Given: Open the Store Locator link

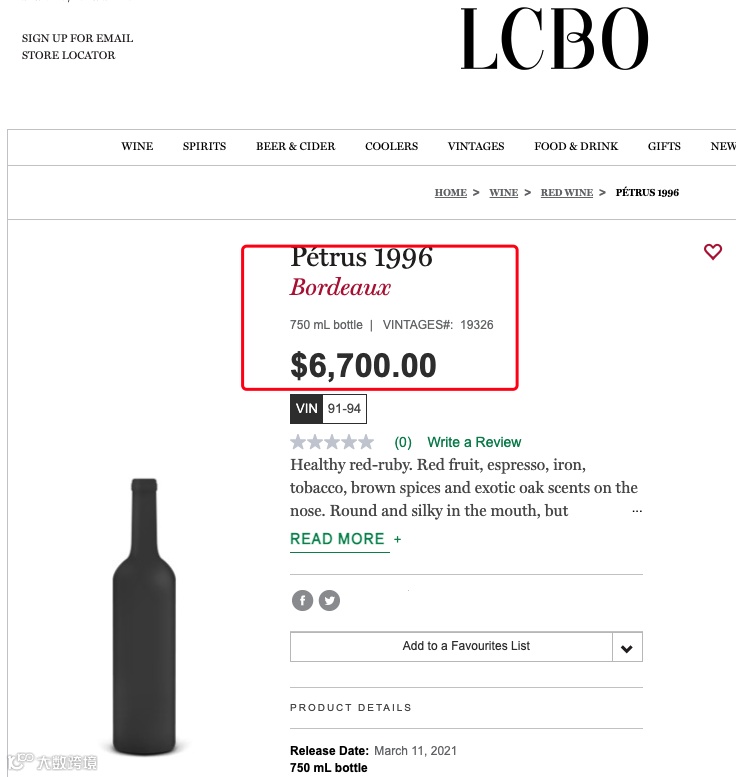Looking at the screenshot, I should pos(68,55).
